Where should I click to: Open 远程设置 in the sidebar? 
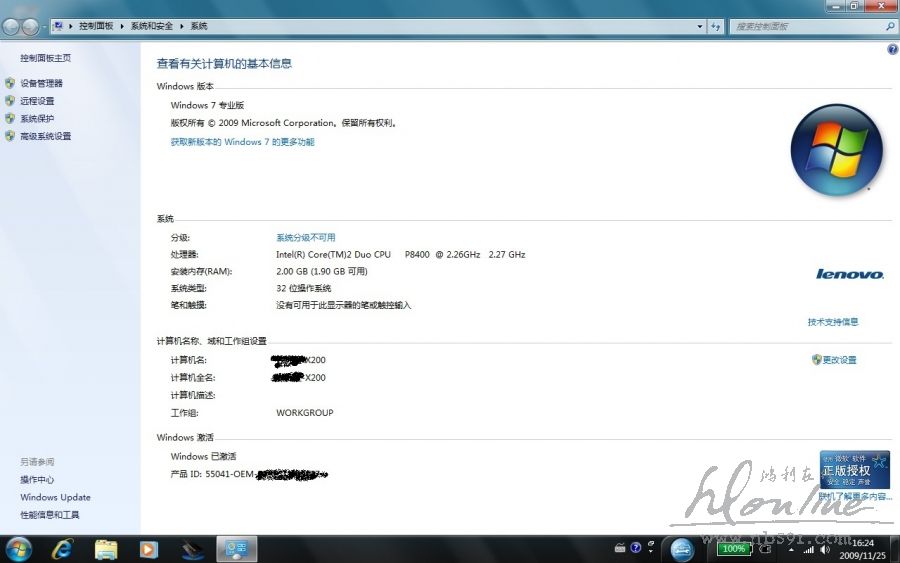point(37,101)
